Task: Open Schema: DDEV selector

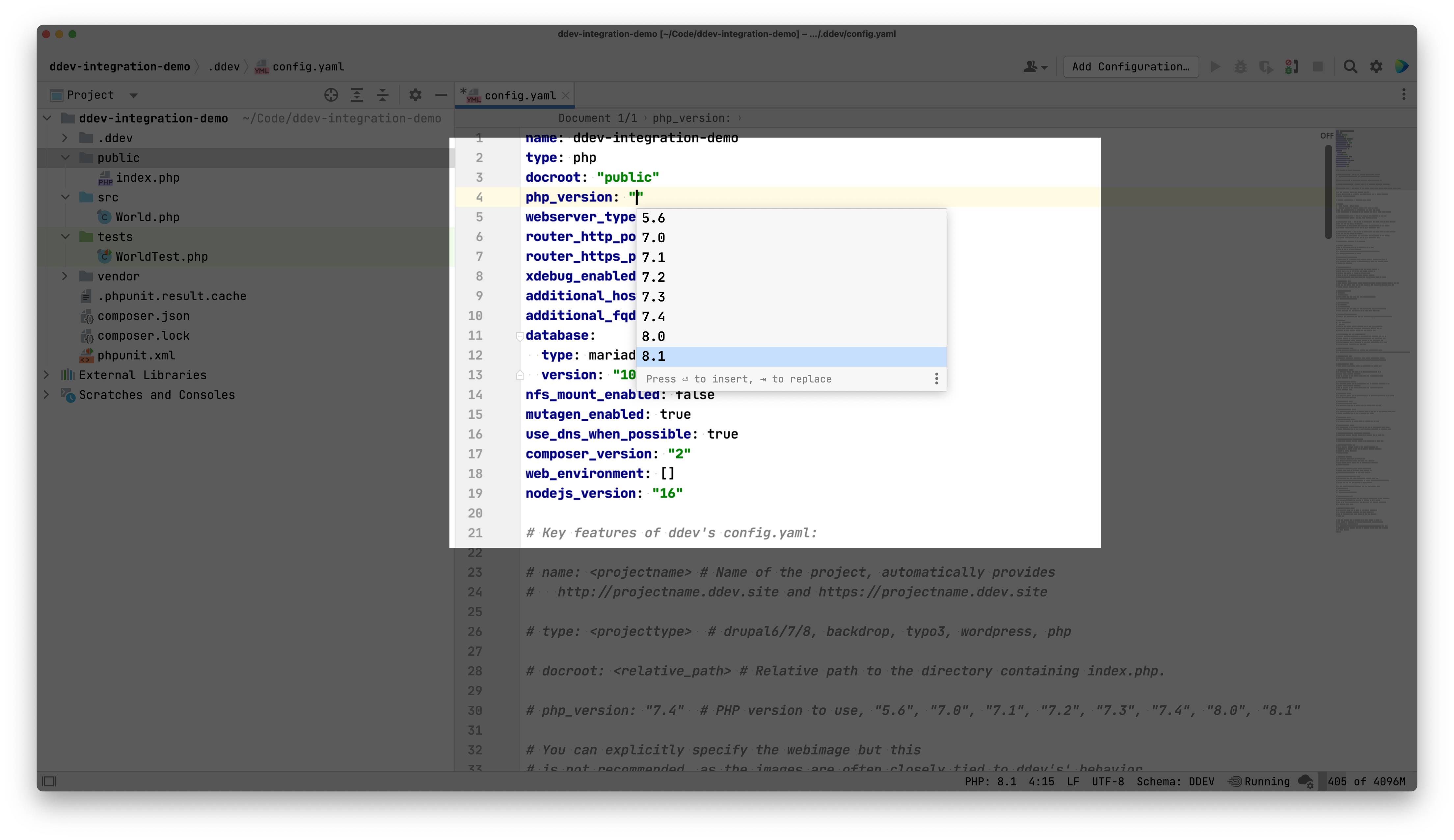Action: [1175, 782]
